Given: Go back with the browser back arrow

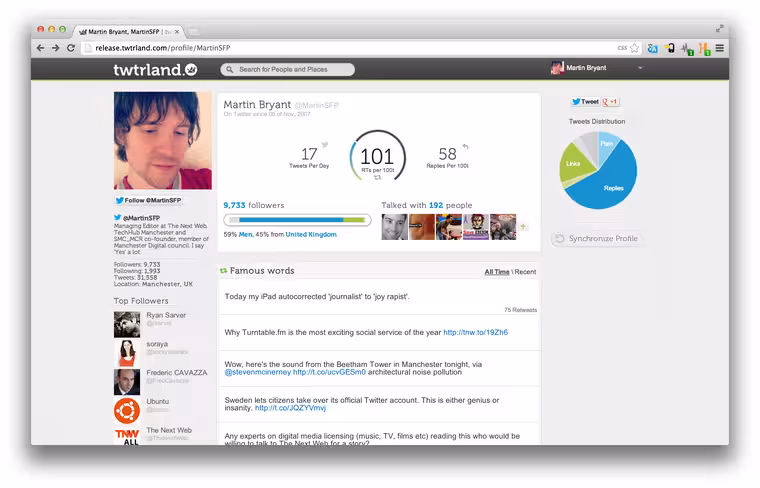Looking at the screenshot, I should [40, 47].
